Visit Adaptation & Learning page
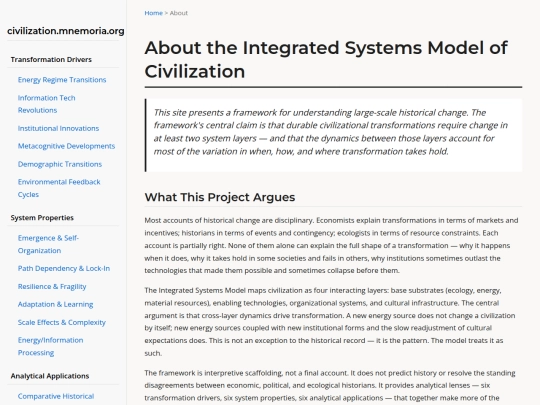540x405 pixels. click(55, 304)
